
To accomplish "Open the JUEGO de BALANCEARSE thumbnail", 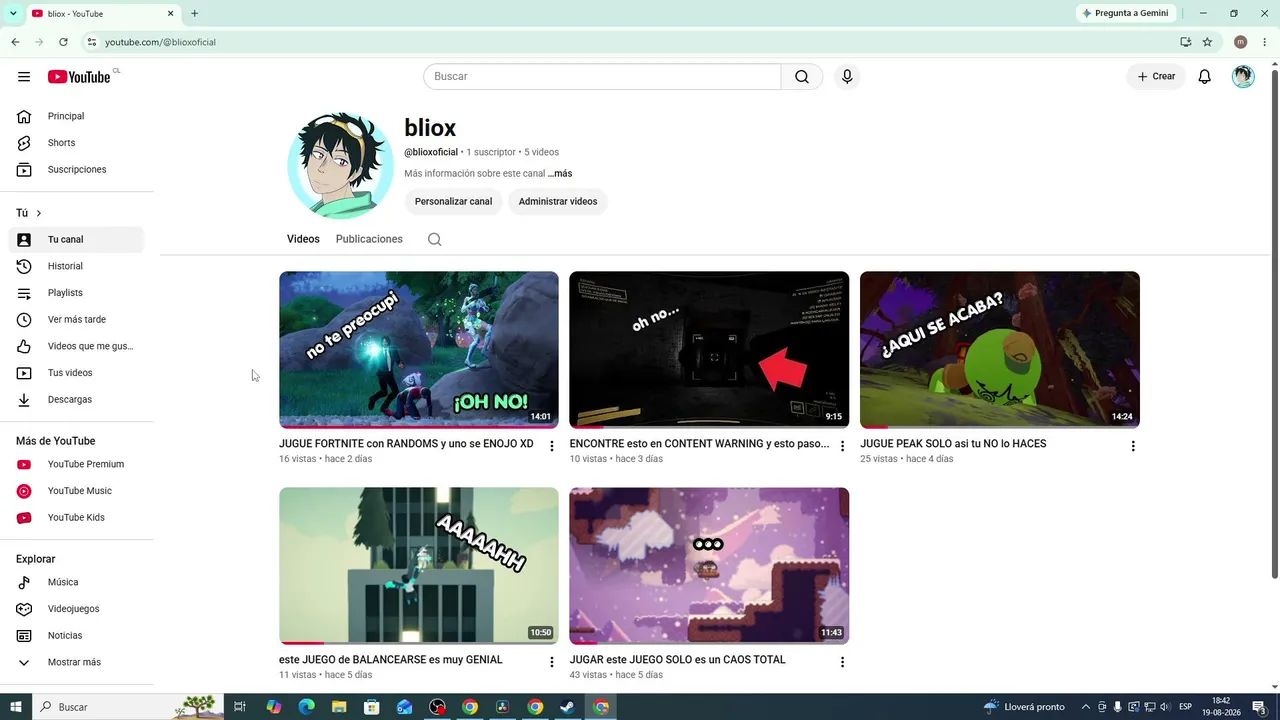I will tap(419, 566).
